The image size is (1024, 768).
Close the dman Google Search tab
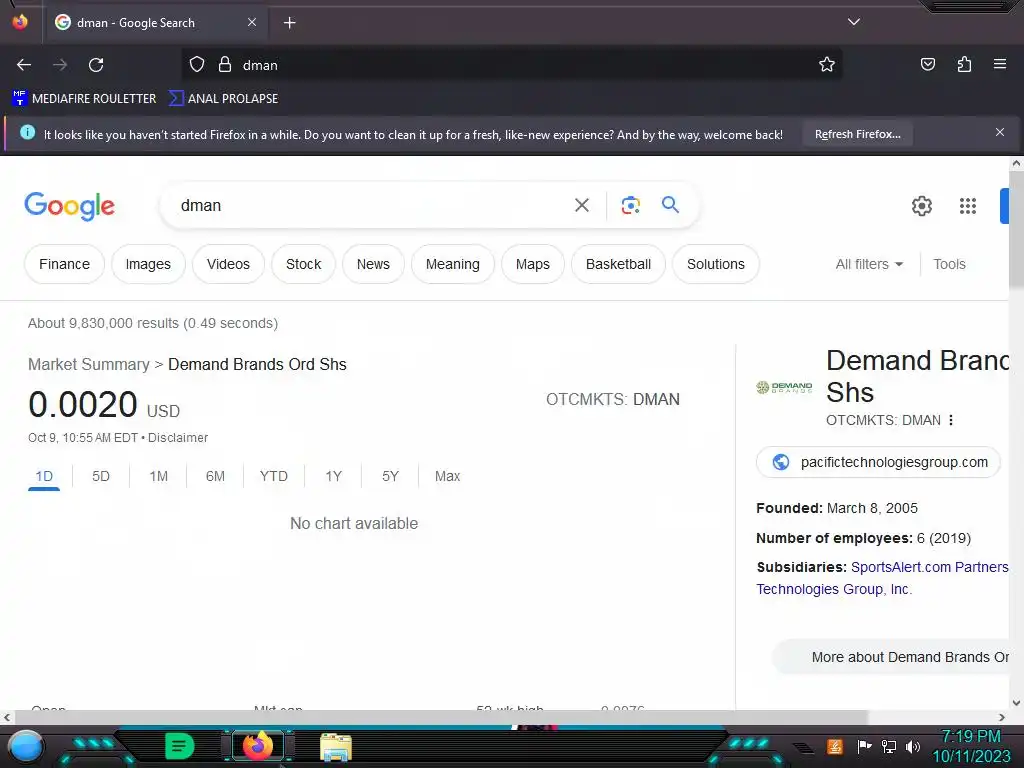coord(252,22)
